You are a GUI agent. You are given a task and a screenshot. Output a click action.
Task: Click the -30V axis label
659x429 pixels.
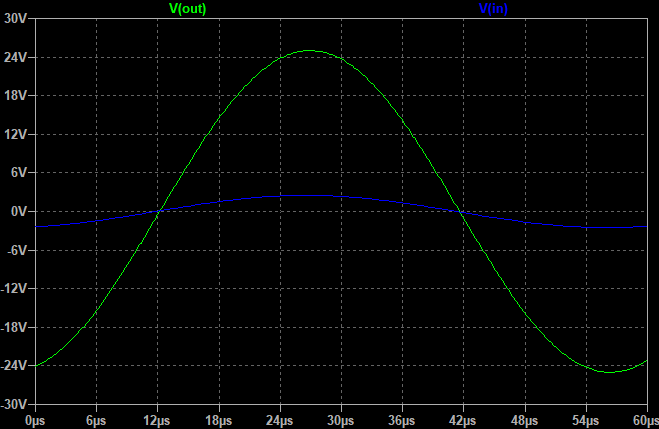14,405
